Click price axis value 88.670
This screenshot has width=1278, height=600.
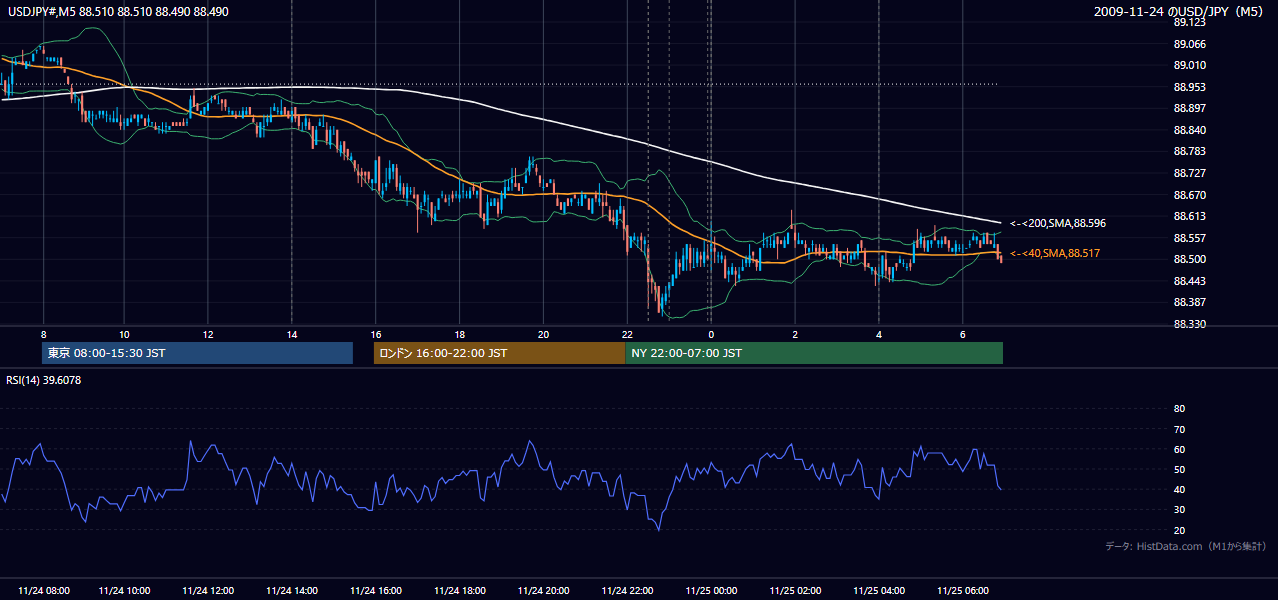coord(1189,195)
